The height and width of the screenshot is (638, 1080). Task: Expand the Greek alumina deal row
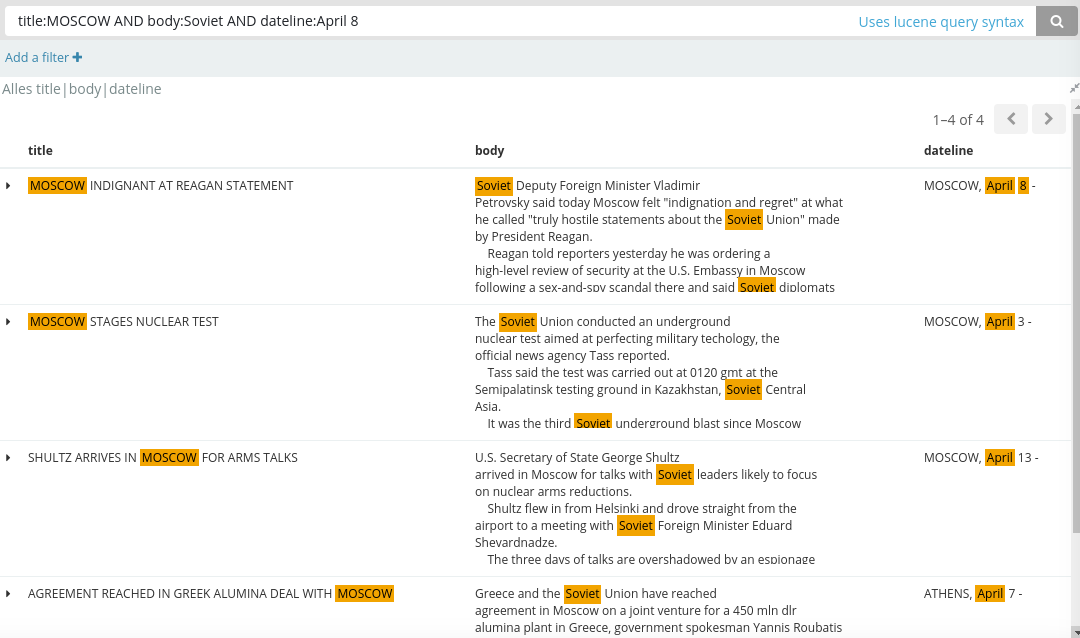8,594
